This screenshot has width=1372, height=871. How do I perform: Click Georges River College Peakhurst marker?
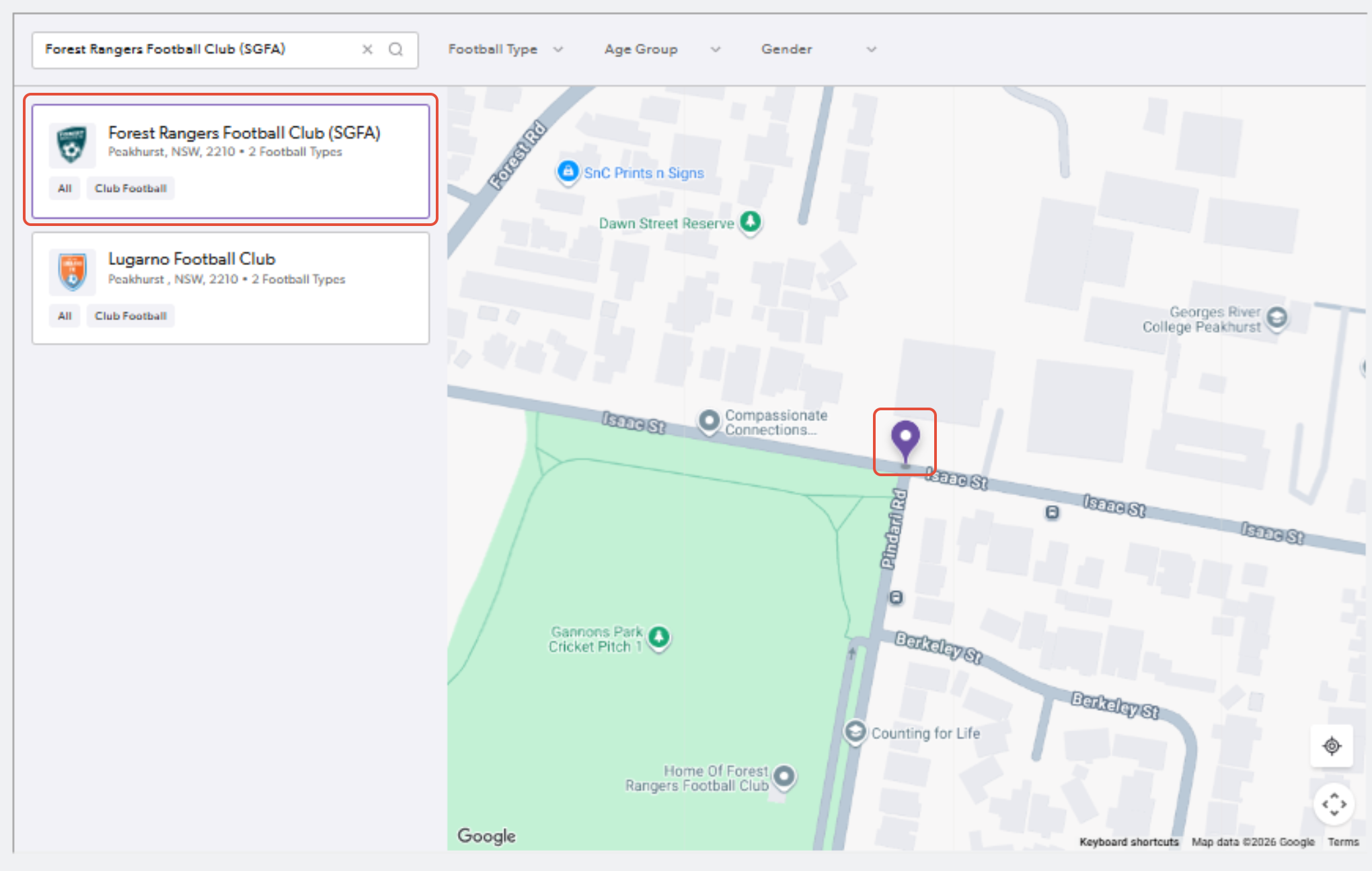tap(1277, 317)
